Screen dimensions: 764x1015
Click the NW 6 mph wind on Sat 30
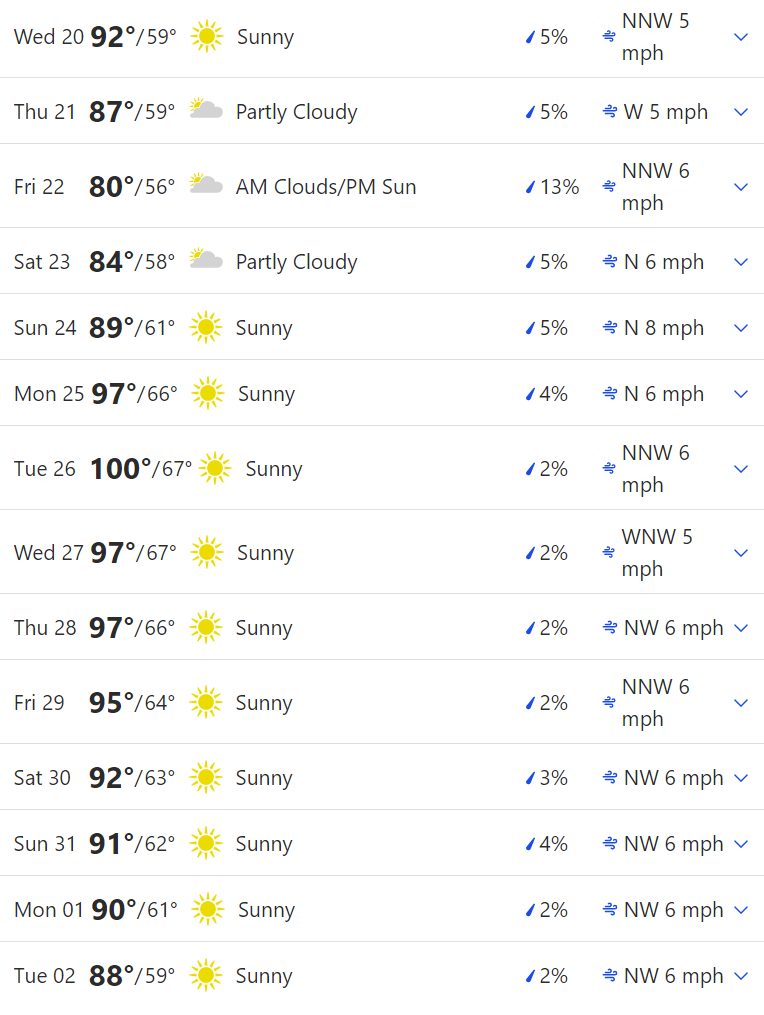coord(673,778)
